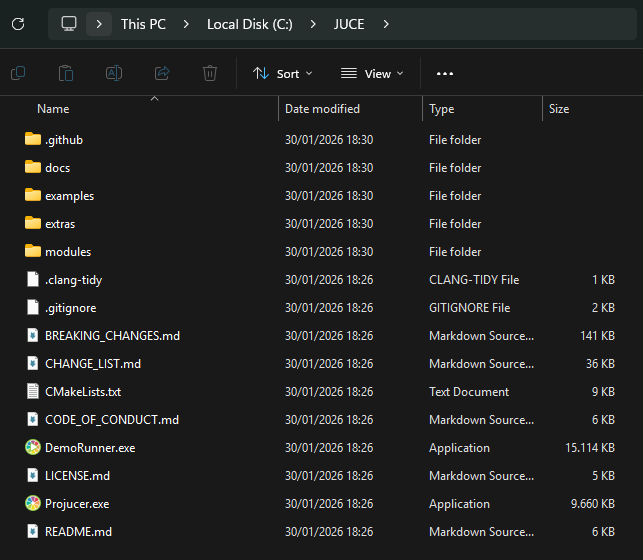Viewport: 643px width, 560px height.
Task: Click the refresh icon in address bar
Action: [18, 24]
